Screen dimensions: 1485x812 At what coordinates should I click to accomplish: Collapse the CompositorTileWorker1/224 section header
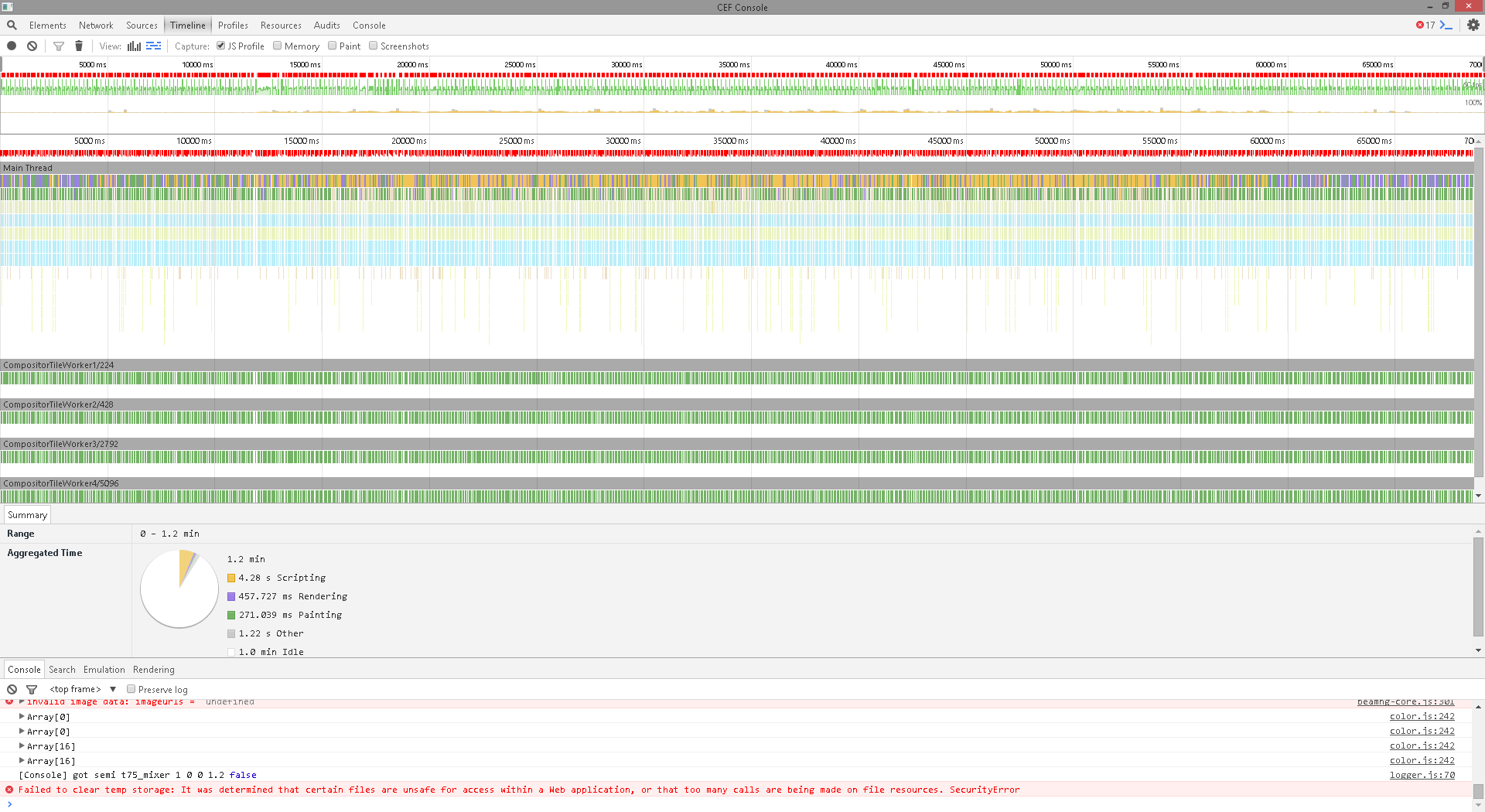(x=736, y=365)
